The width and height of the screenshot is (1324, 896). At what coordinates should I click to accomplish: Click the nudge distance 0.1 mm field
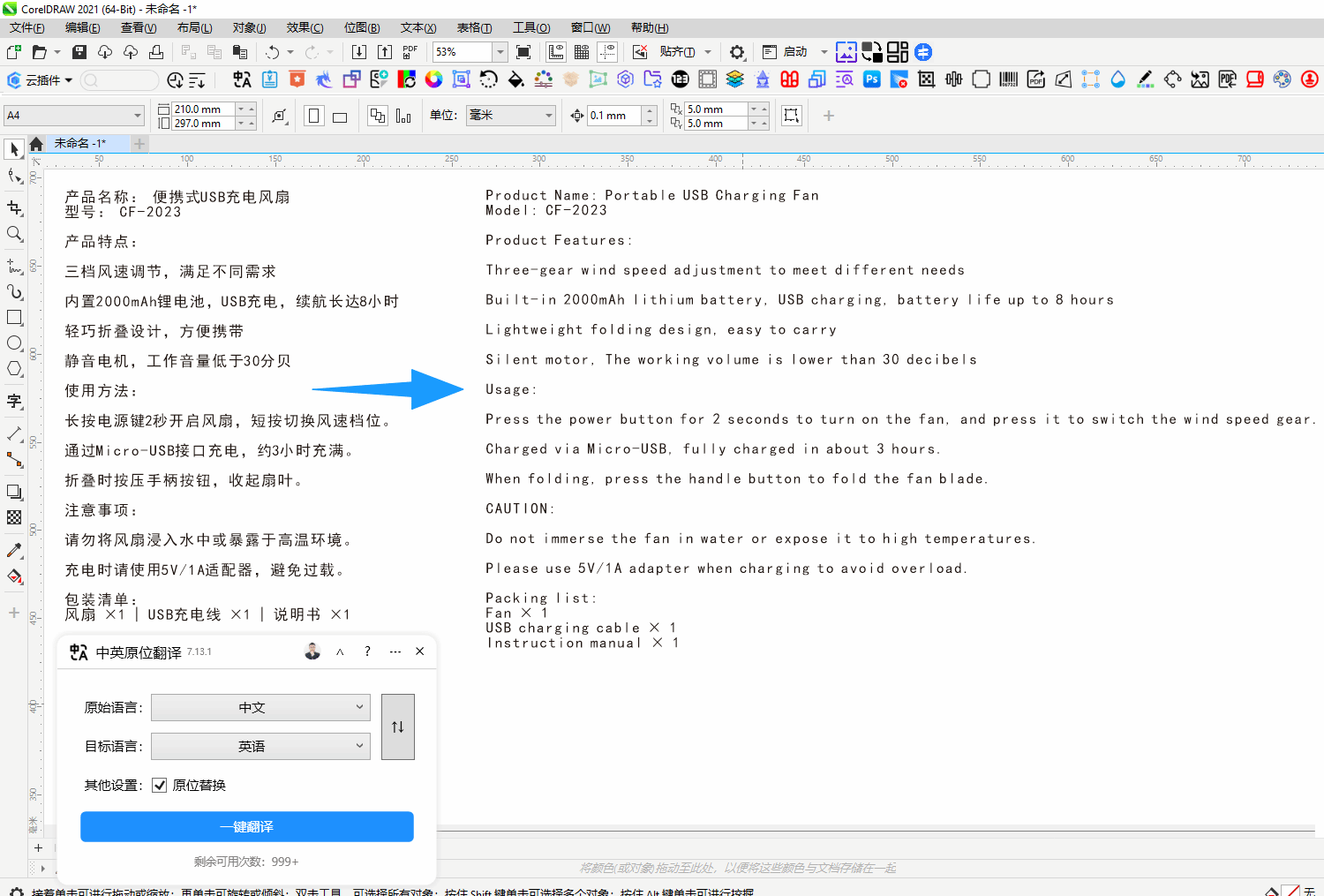tap(614, 116)
